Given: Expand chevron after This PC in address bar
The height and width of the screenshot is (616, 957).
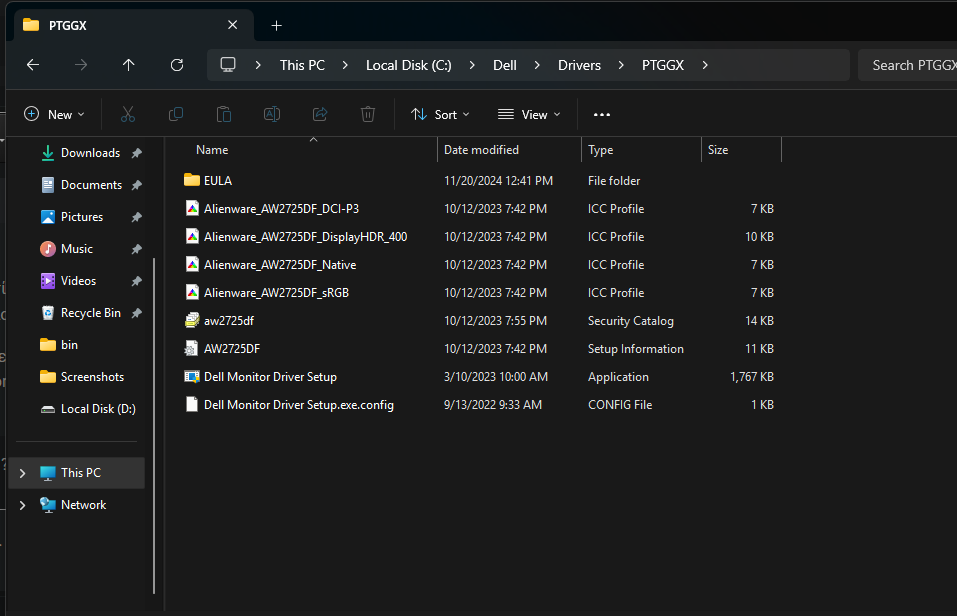Looking at the screenshot, I should tap(345, 65).
